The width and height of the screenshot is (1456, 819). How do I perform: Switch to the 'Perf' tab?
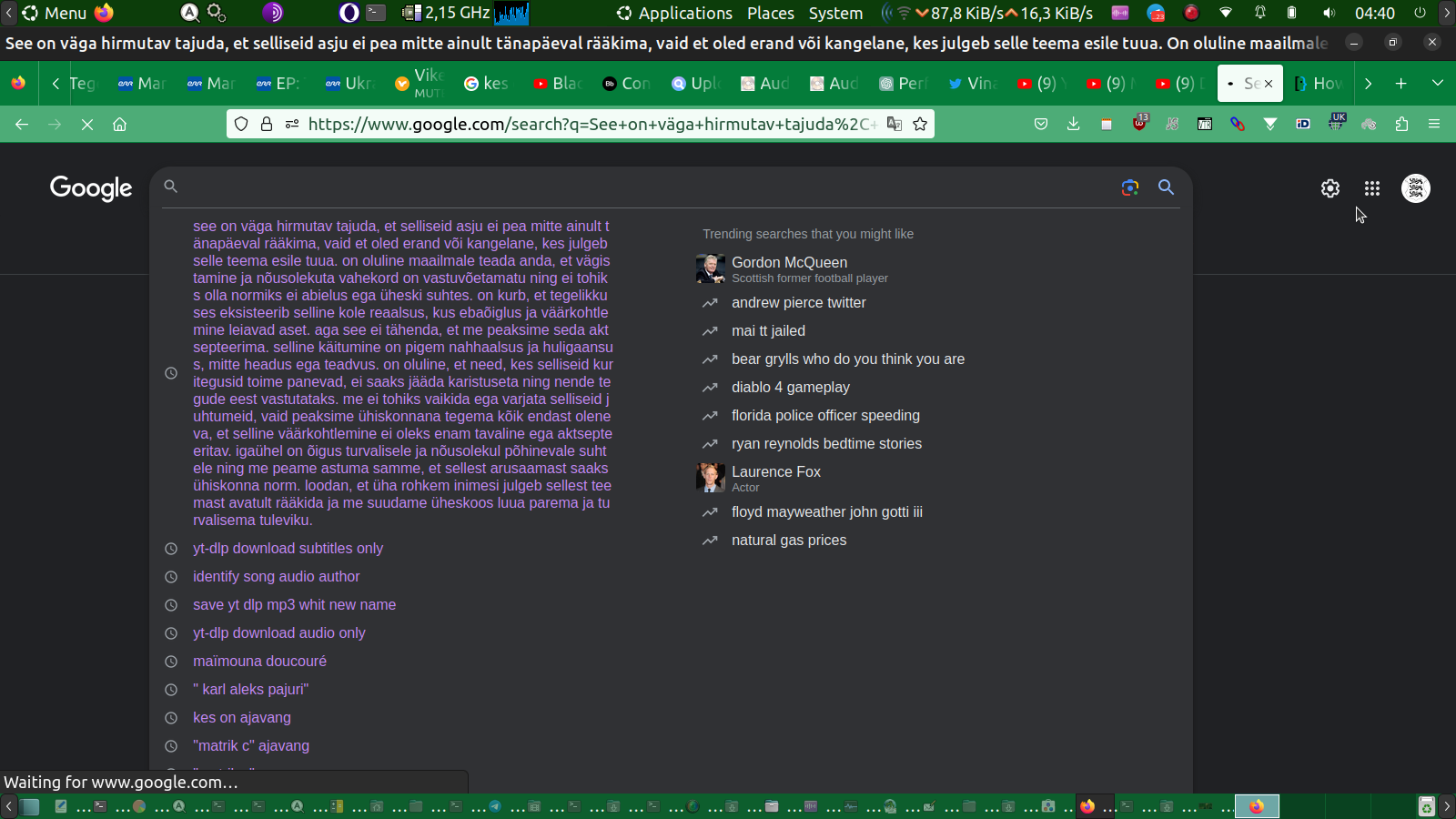903,84
